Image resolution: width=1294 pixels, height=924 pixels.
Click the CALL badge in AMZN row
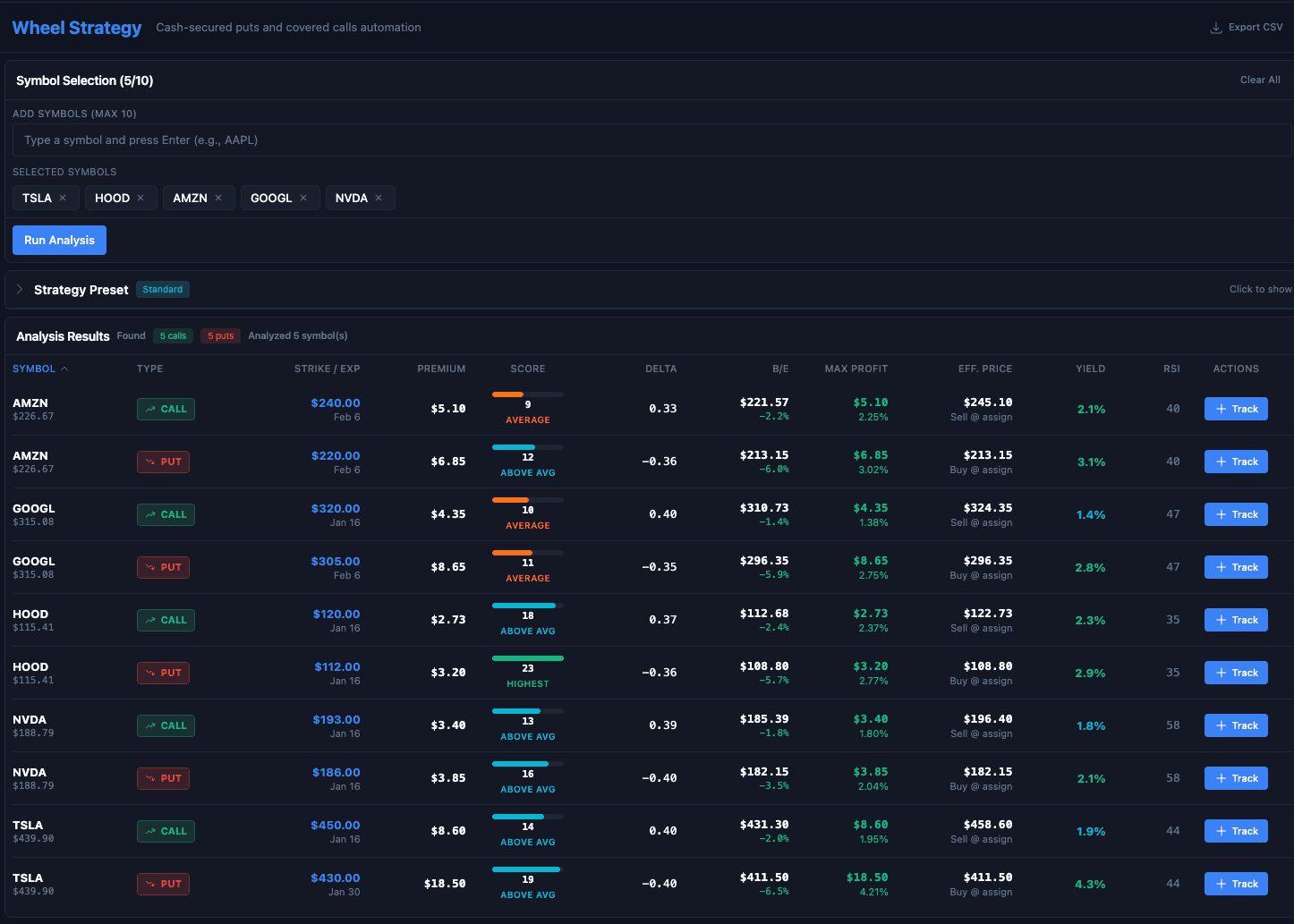coord(166,409)
